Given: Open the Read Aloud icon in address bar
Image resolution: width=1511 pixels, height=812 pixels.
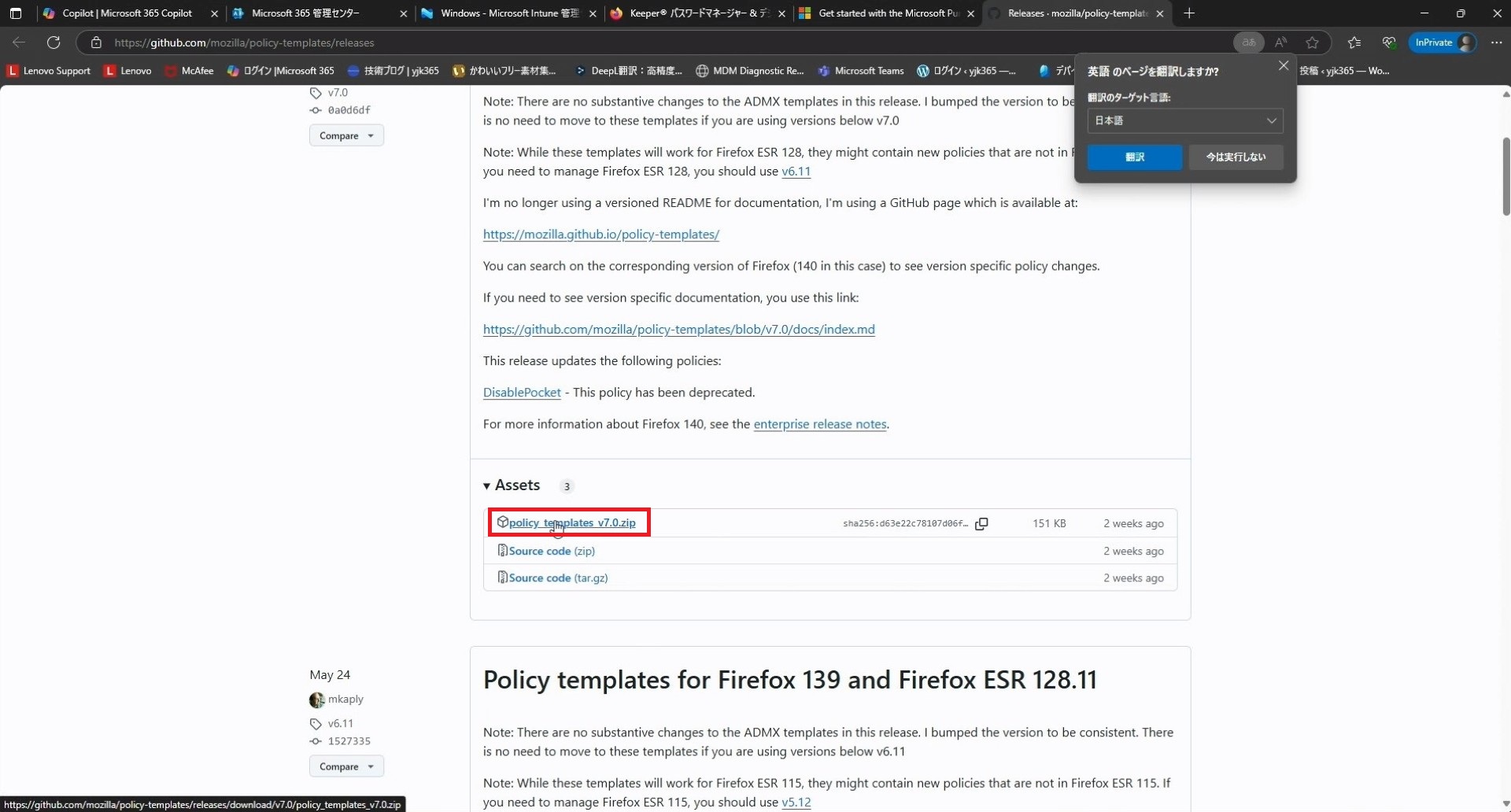Looking at the screenshot, I should click(1280, 42).
